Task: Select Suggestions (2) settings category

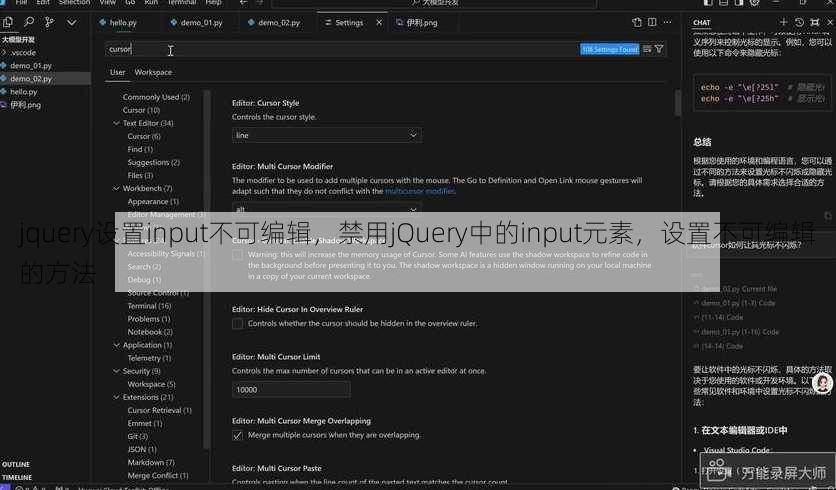Action: click(x=154, y=162)
